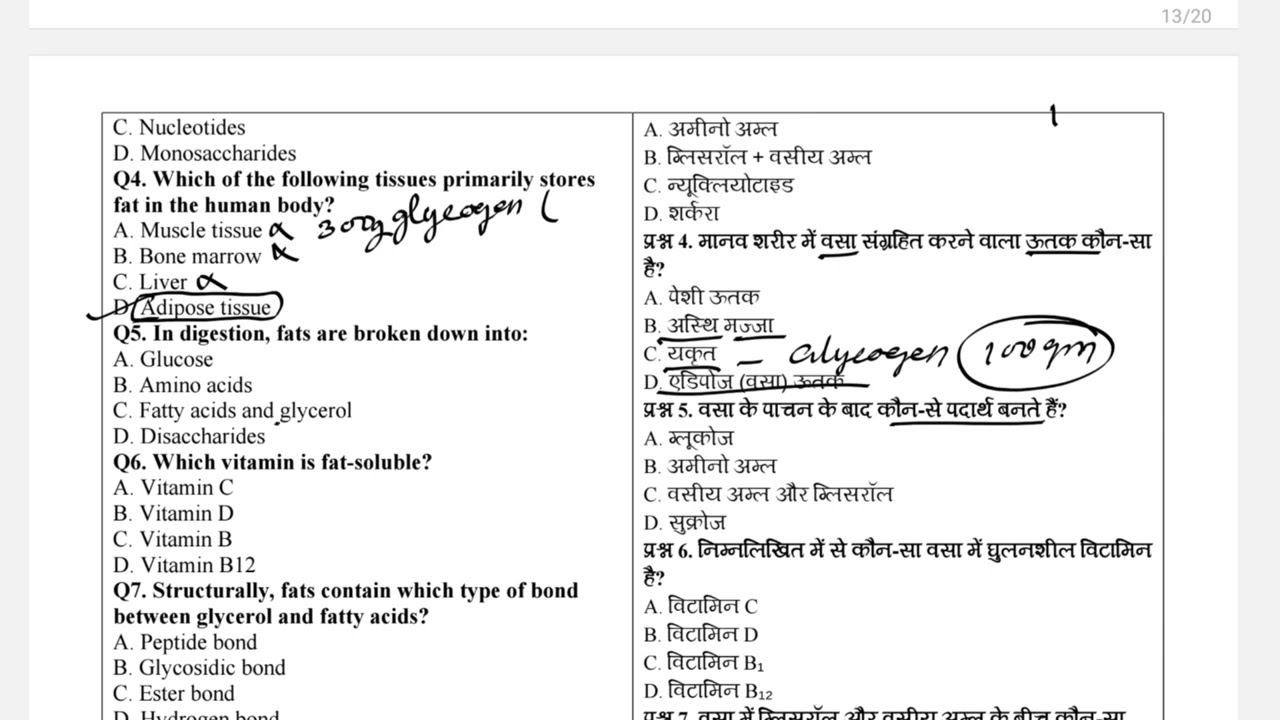The width and height of the screenshot is (1280, 720).
Task: Click question Q5 about fat digestion
Action: [321, 333]
